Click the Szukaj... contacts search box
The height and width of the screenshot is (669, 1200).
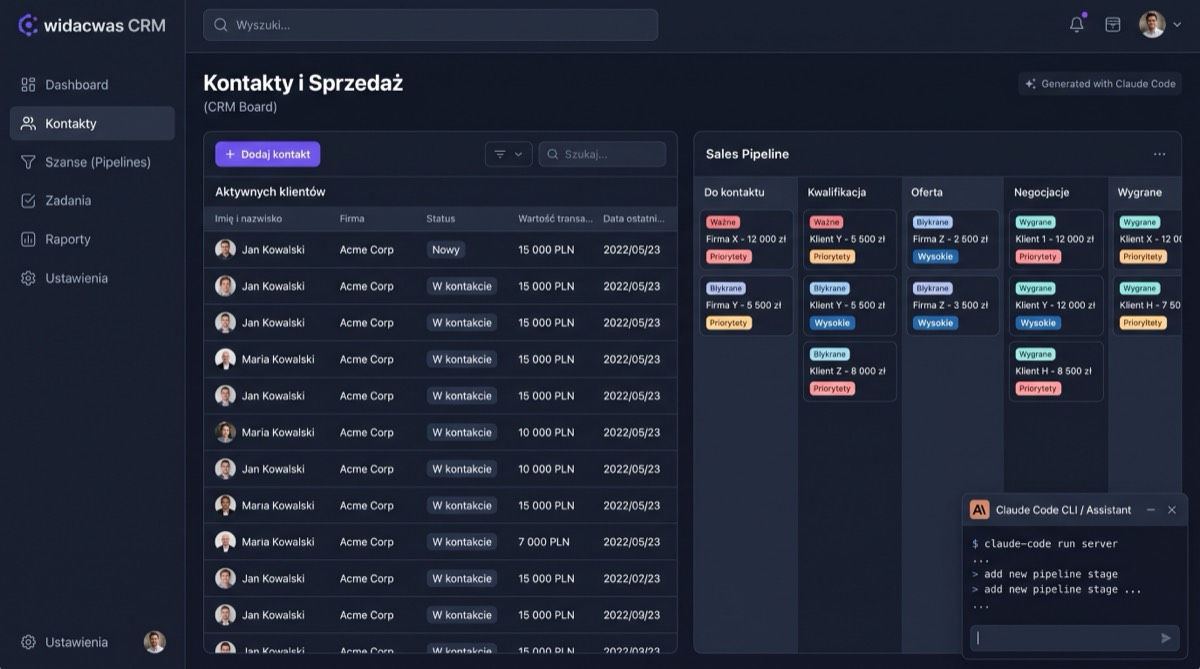tap(602, 154)
